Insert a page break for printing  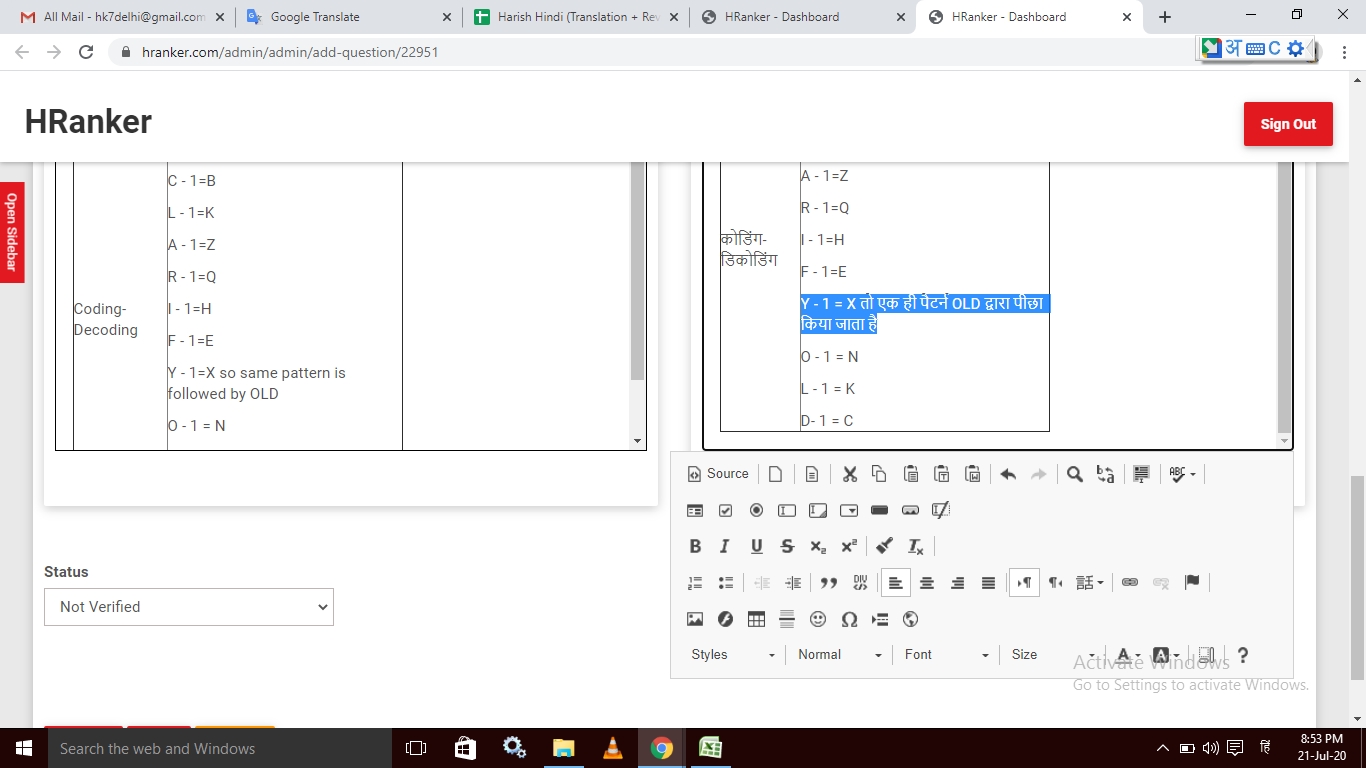(x=879, y=619)
